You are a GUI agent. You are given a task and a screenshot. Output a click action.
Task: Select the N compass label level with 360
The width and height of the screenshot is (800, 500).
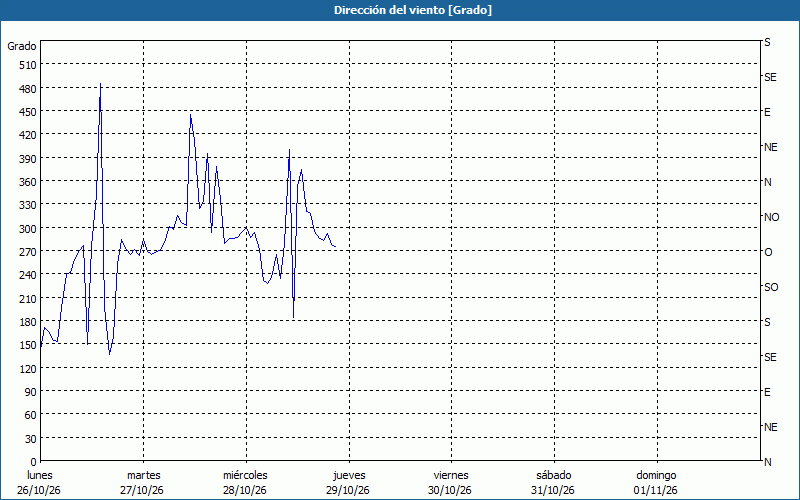point(768,182)
